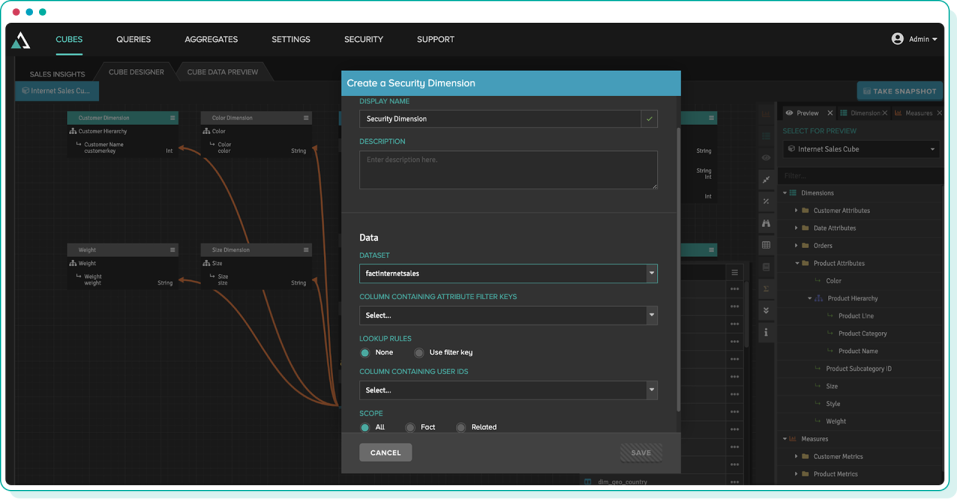The image size is (960, 499).
Task: Click the preview tree Filter field
Action: [x=861, y=176]
